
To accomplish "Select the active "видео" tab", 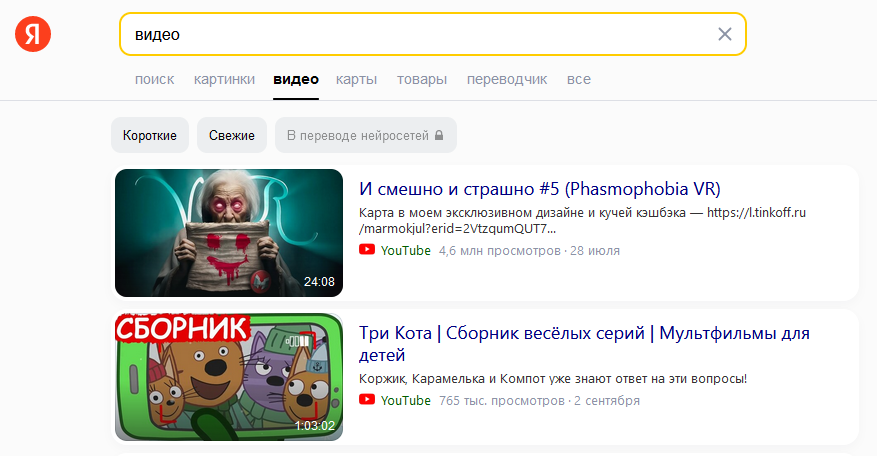I will pos(296,79).
